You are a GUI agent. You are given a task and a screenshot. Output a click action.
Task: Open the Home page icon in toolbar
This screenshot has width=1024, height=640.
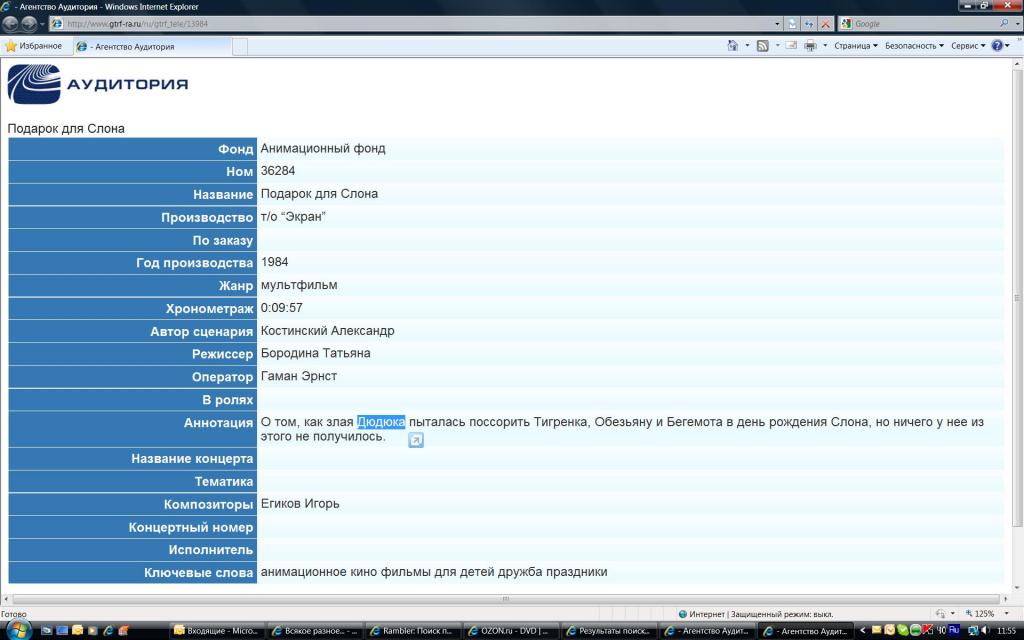tap(733, 46)
